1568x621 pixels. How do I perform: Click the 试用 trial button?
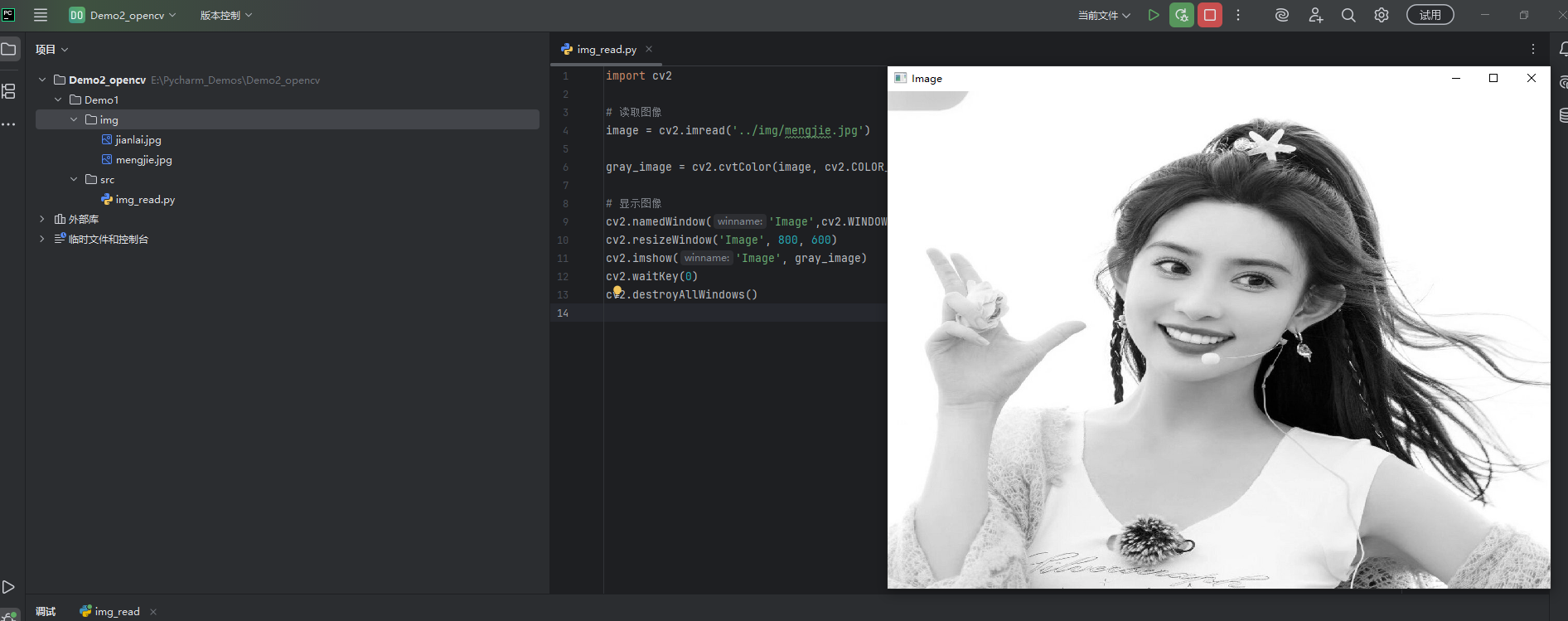point(1430,15)
